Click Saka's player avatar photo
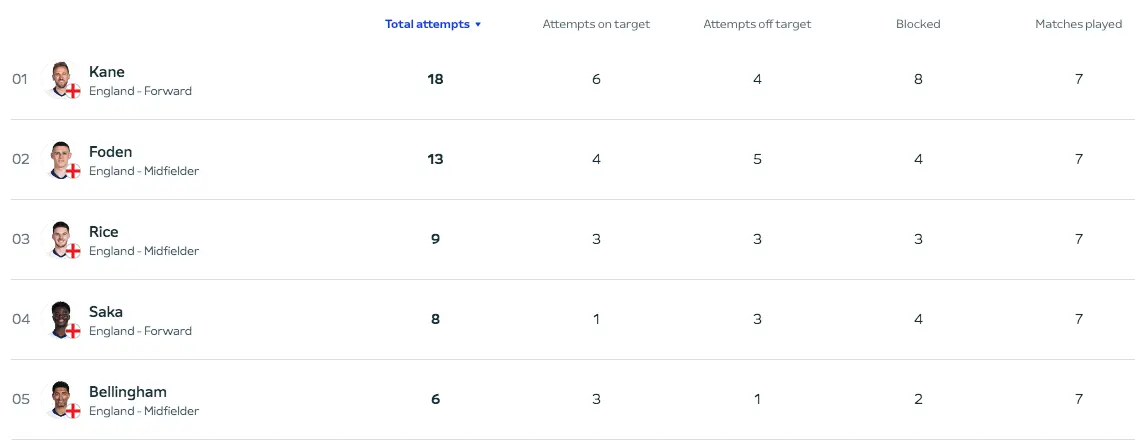The image size is (1135, 440). 61,319
